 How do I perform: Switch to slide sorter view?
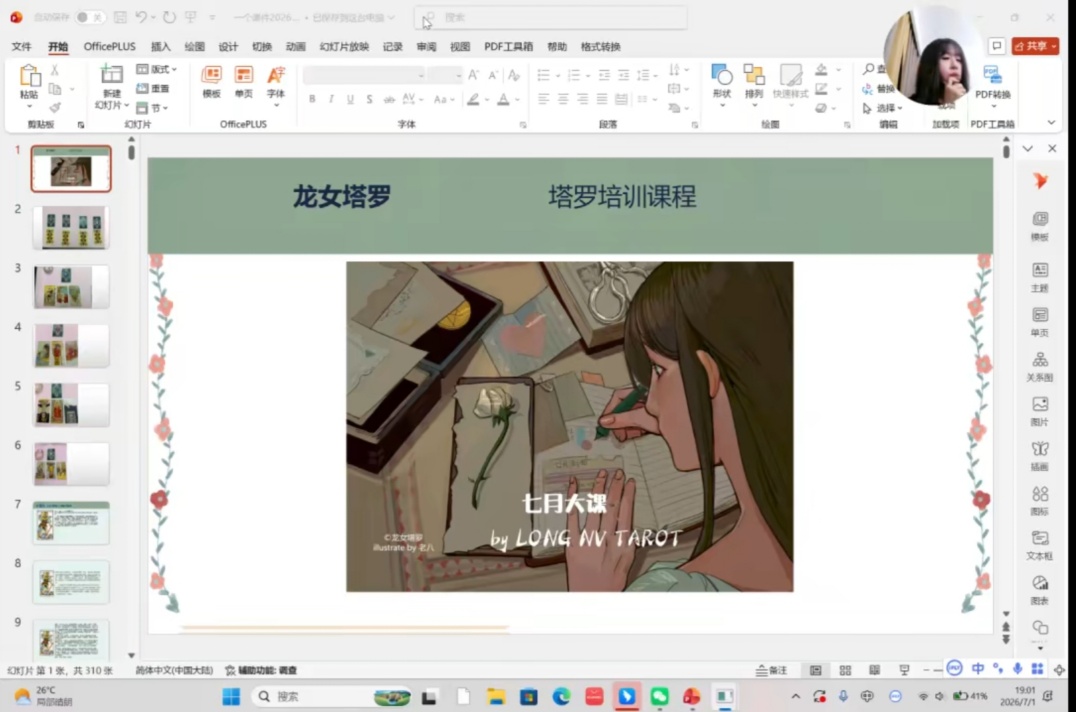(x=845, y=670)
